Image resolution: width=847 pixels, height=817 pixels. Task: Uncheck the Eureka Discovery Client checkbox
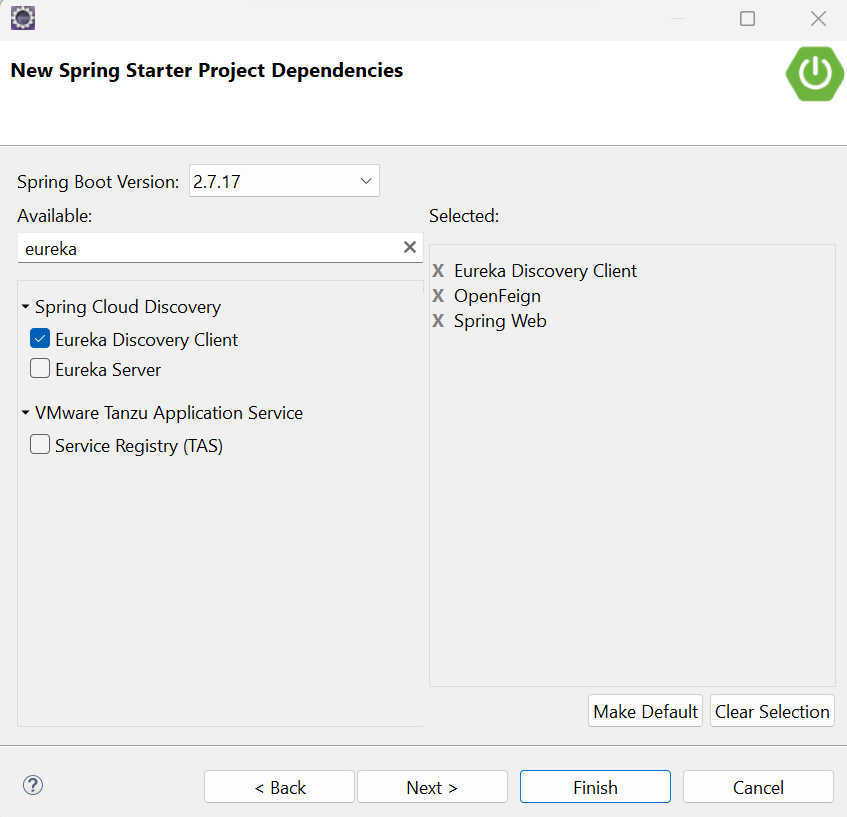coord(40,339)
